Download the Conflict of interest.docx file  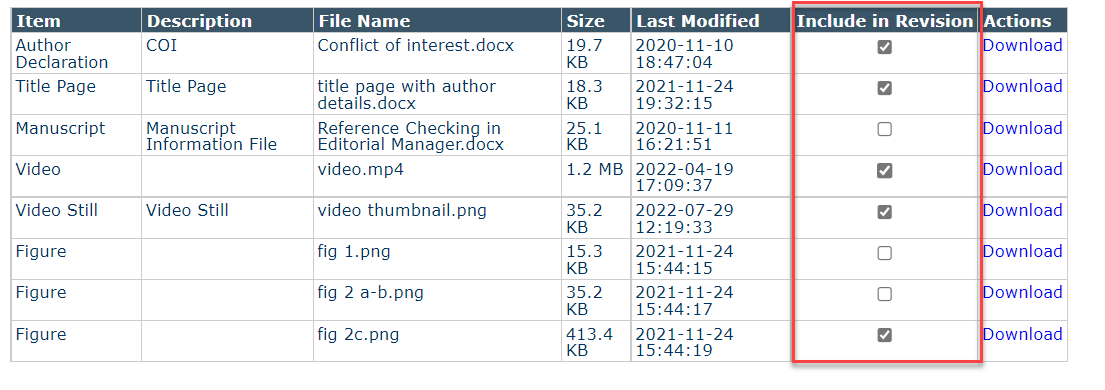1023,45
